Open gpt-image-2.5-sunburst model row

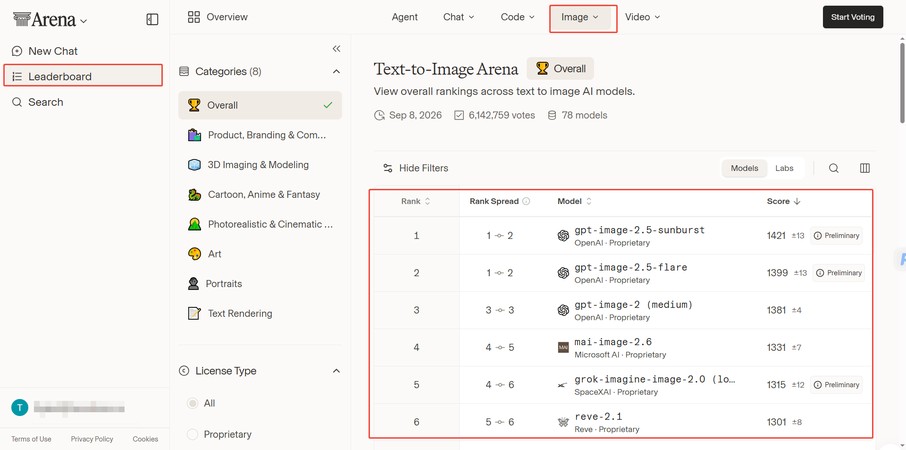pyautogui.click(x=623, y=236)
